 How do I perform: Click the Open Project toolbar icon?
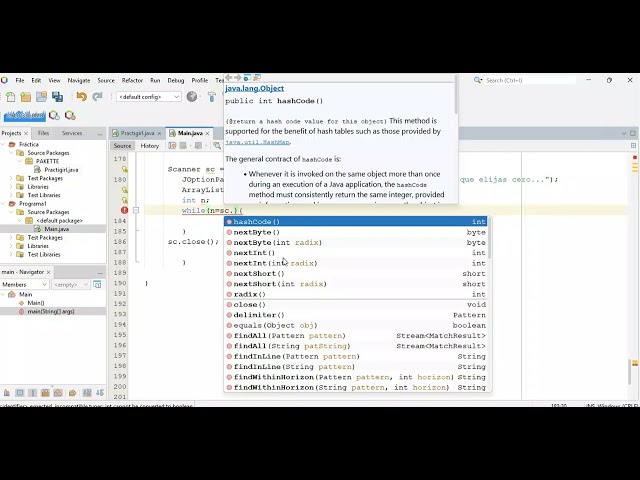pyautogui.click(x=41, y=97)
